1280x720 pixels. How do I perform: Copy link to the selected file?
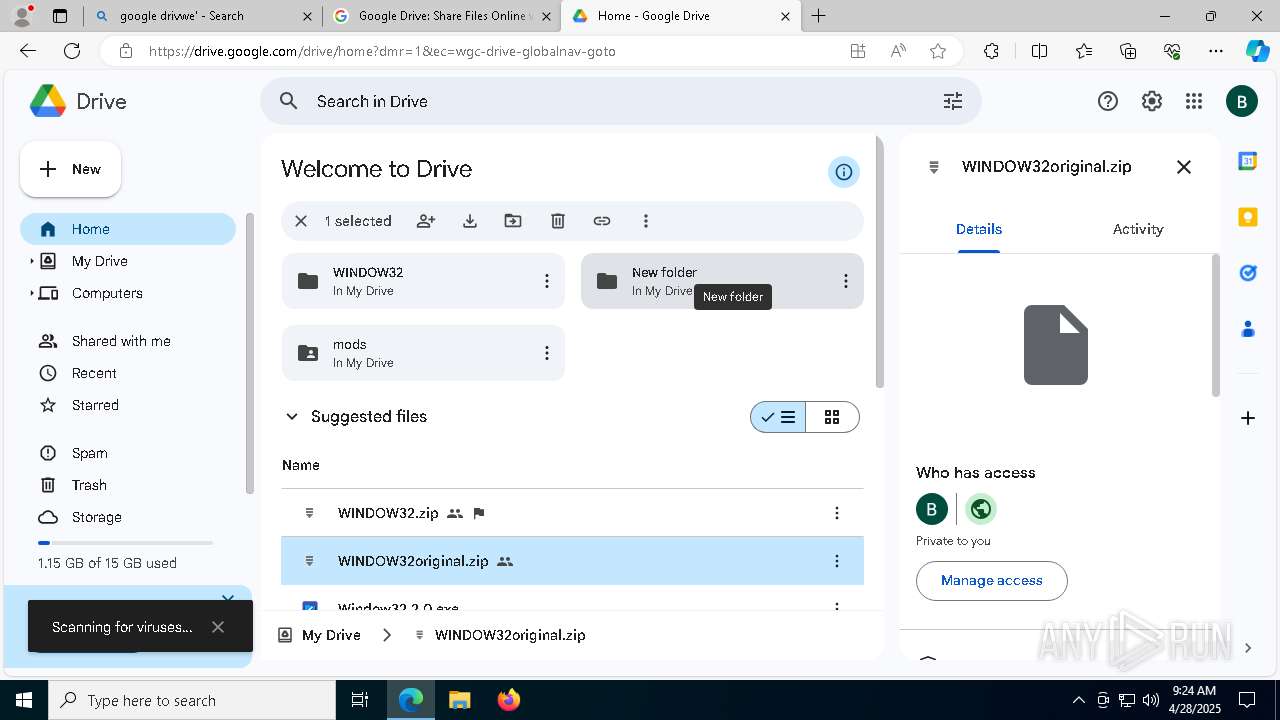point(602,221)
